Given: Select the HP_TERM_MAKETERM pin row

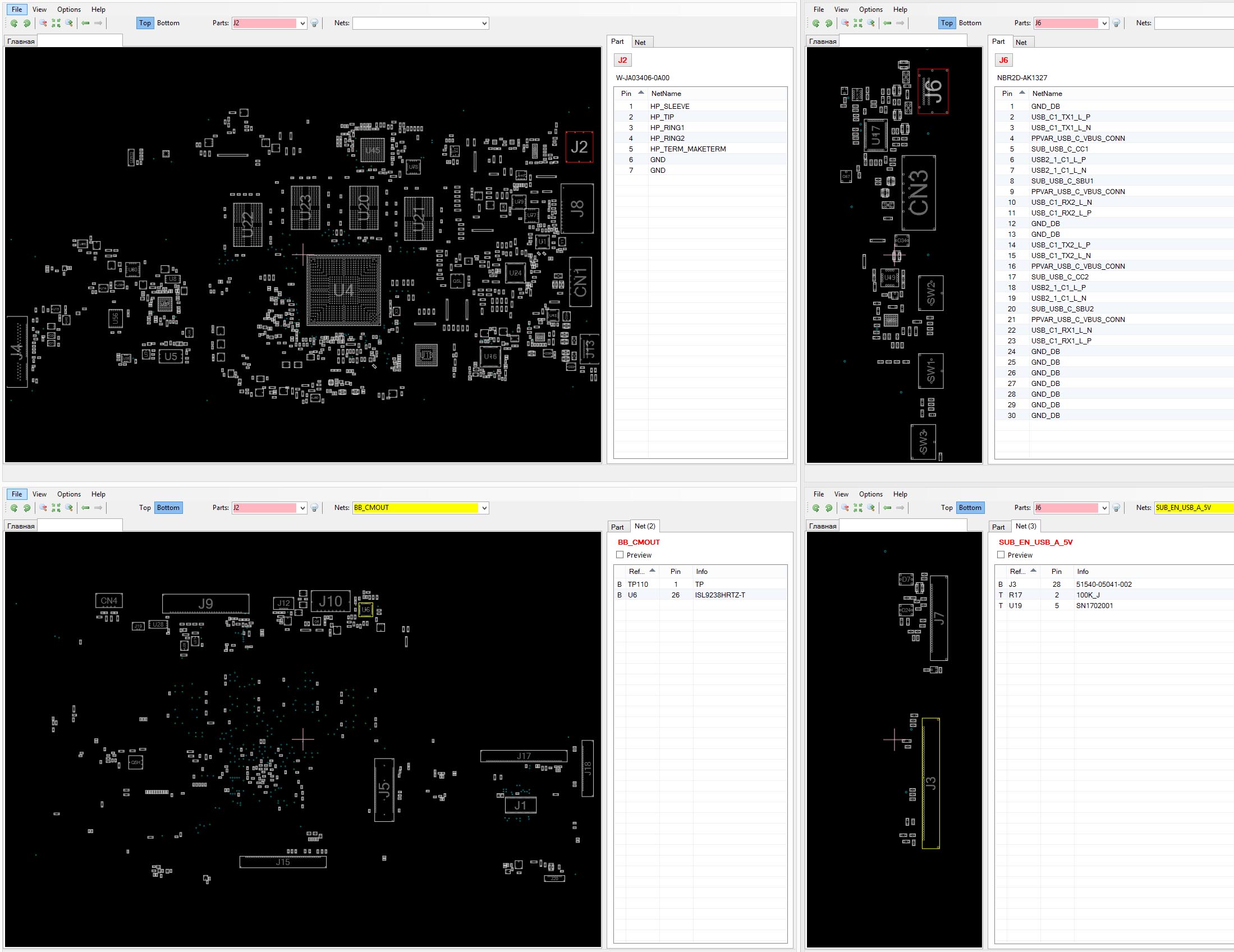Looking at the screenshot, I should pyautogui.click(x=700, y=149).
